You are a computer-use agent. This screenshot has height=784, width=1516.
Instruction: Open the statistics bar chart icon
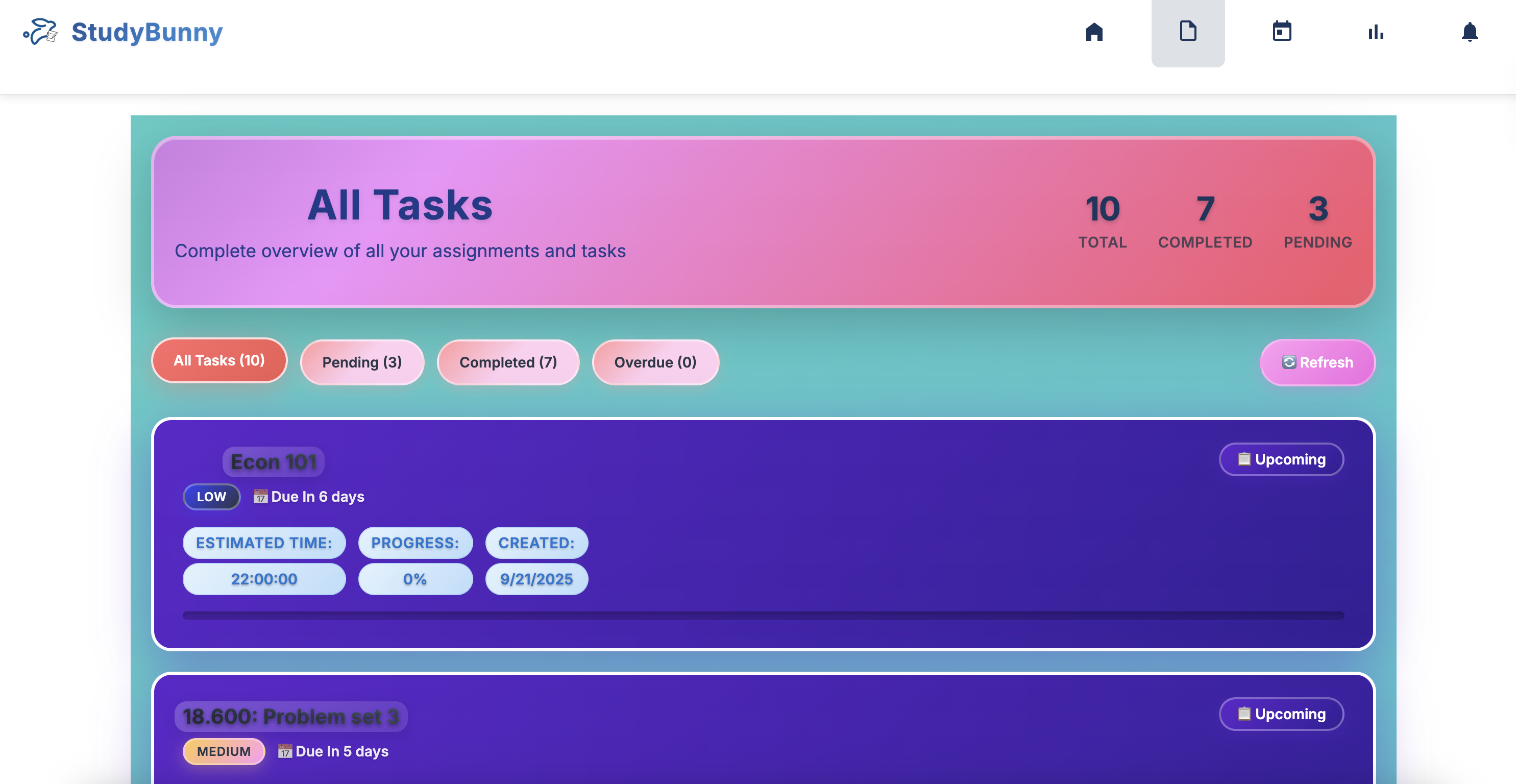[x=1376, y=32]
